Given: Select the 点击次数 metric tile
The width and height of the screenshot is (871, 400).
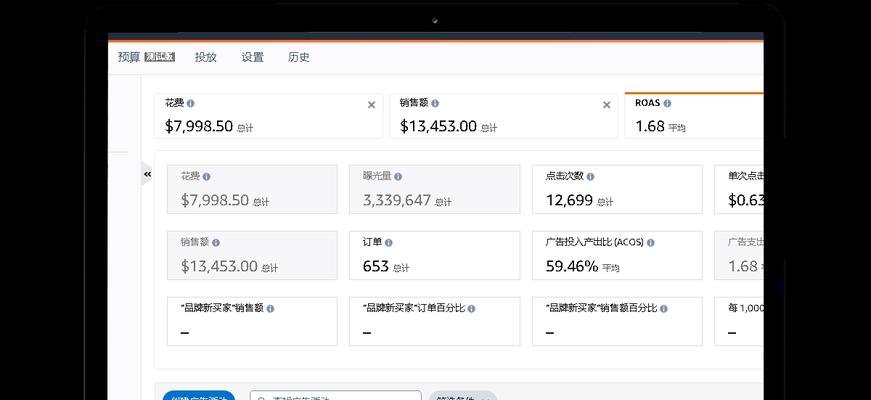Looking at the screenshot, I should click(x=617, y=189).
